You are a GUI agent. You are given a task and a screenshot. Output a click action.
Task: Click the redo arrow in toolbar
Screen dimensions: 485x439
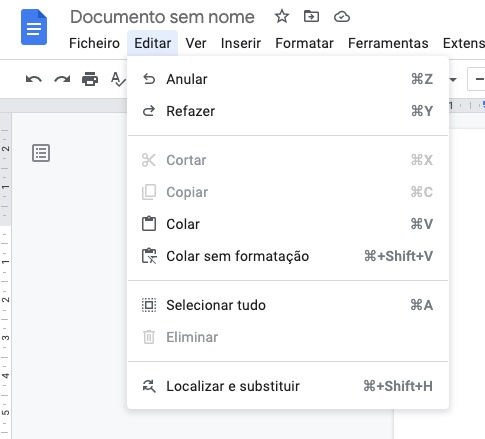62,79
